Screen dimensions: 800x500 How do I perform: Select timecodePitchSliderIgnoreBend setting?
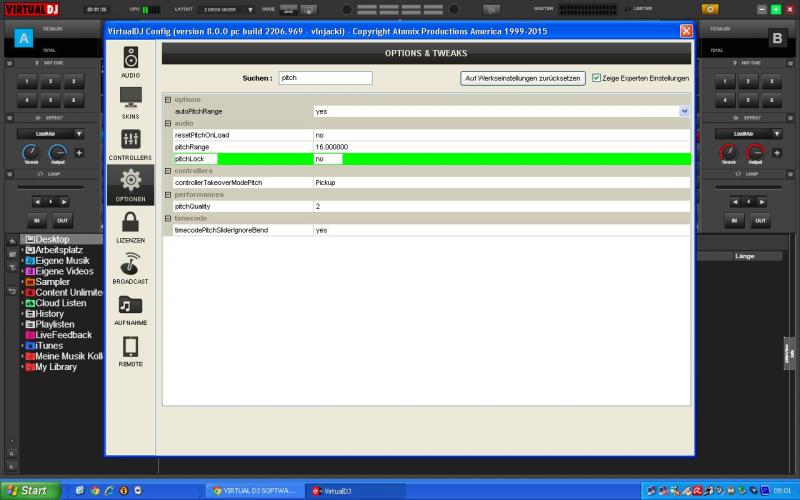coord(221,231)
